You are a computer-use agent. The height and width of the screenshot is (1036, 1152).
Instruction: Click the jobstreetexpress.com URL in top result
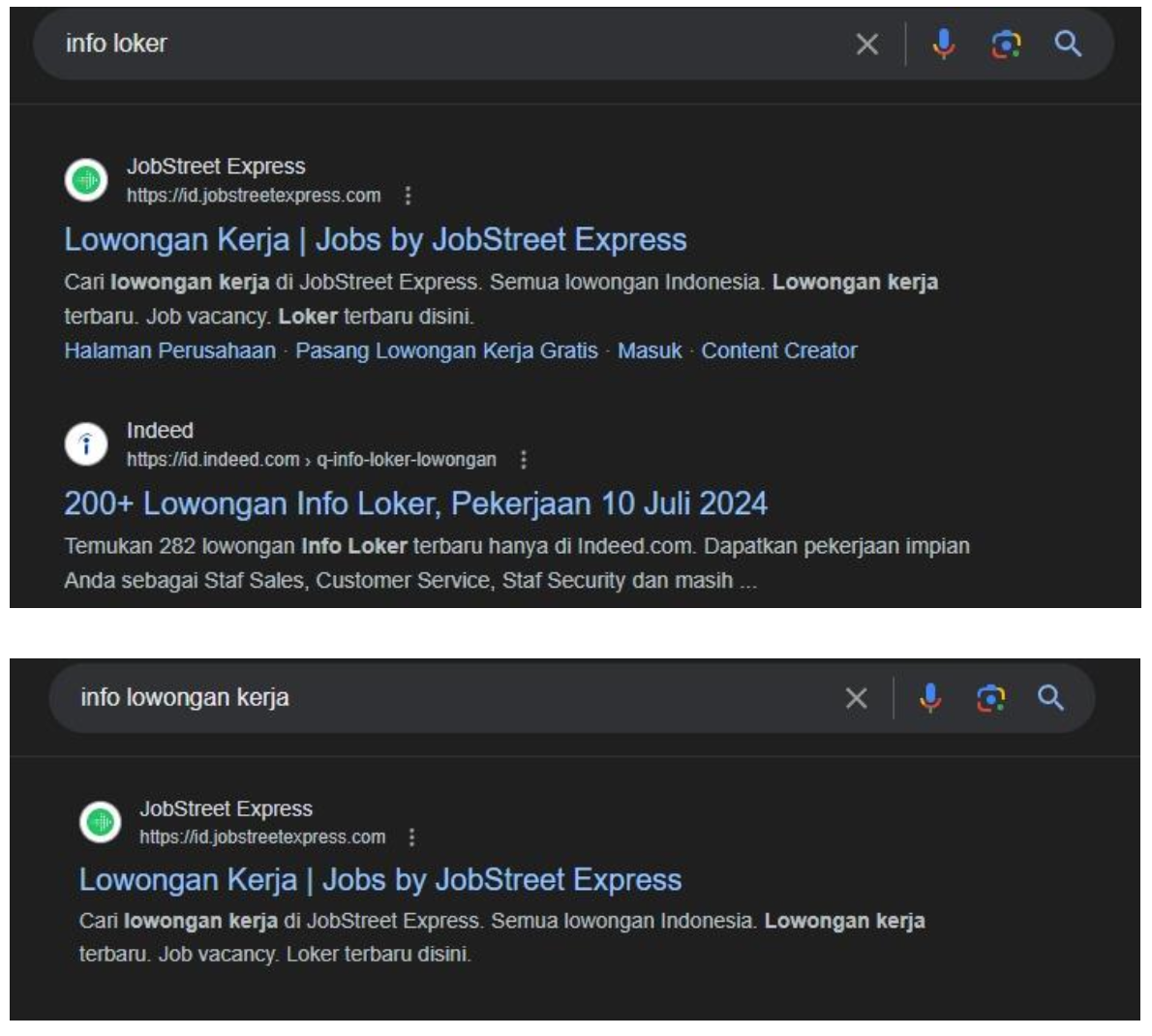click(x=254, y=196)
